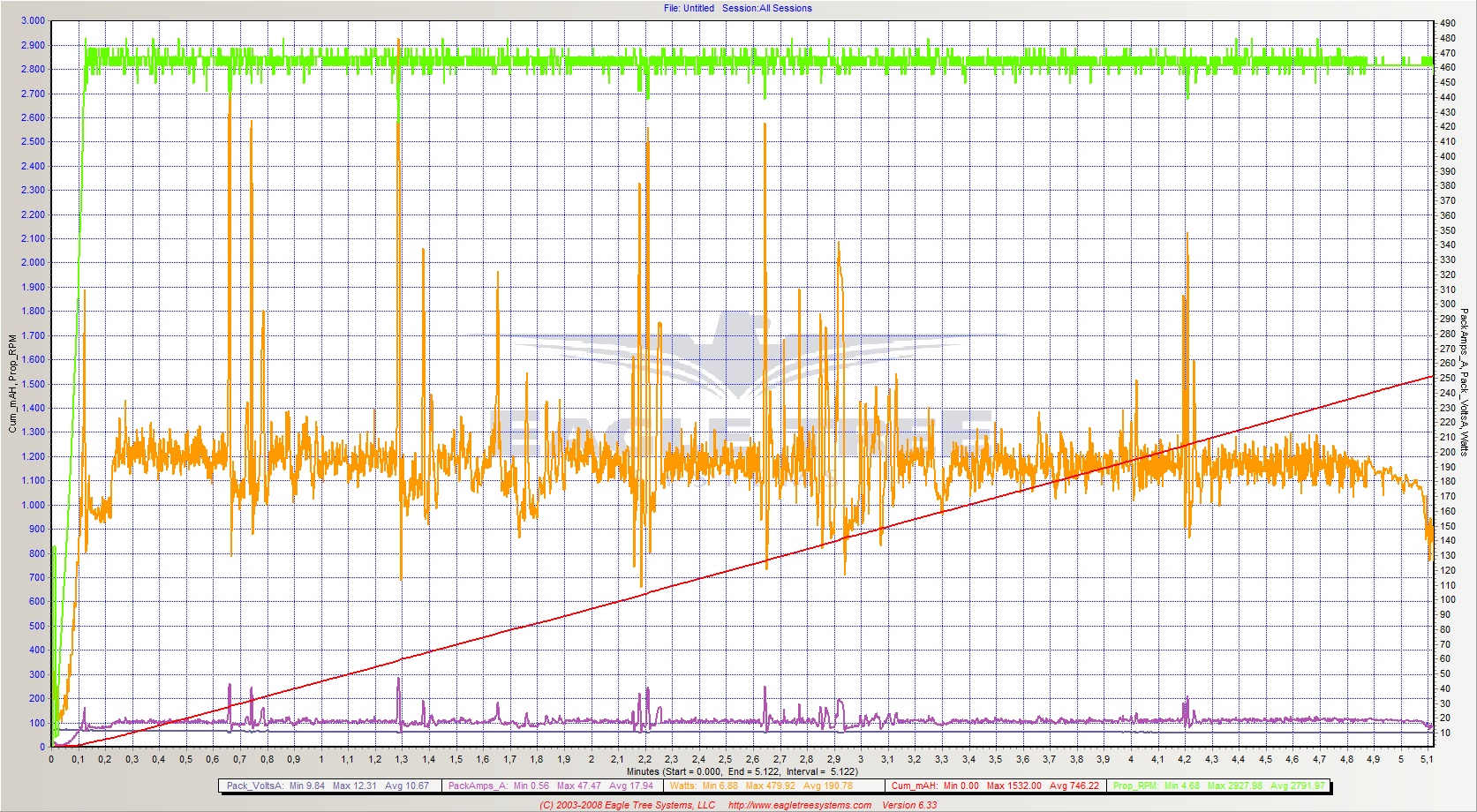1477x812 pixels.
Task: Click PackAmps_A 'Avg 17.94' value
Action: [631, 786]
